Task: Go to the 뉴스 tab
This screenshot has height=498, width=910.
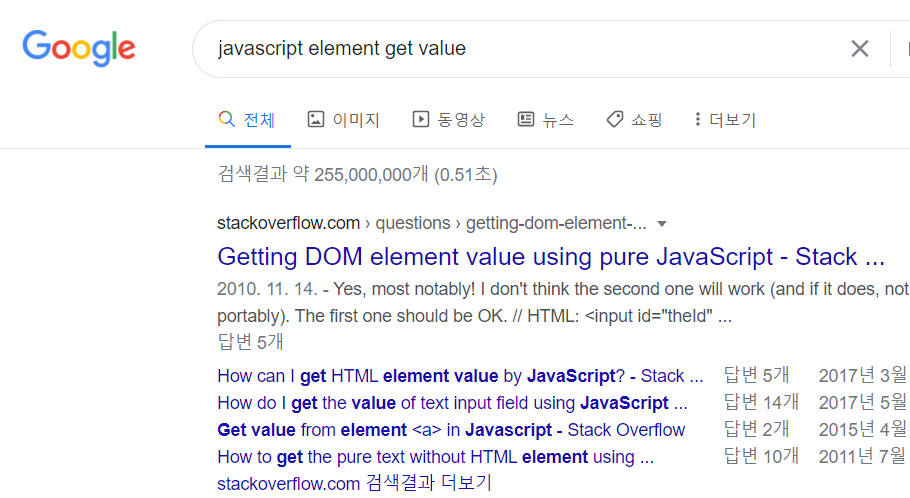Action: (x=546, y=120)
